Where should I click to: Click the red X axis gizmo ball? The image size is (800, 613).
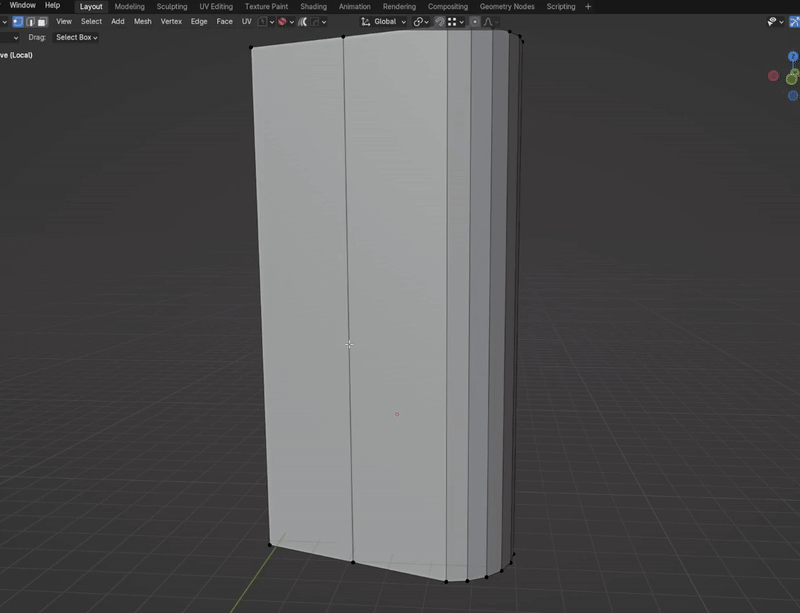point(773,76)
